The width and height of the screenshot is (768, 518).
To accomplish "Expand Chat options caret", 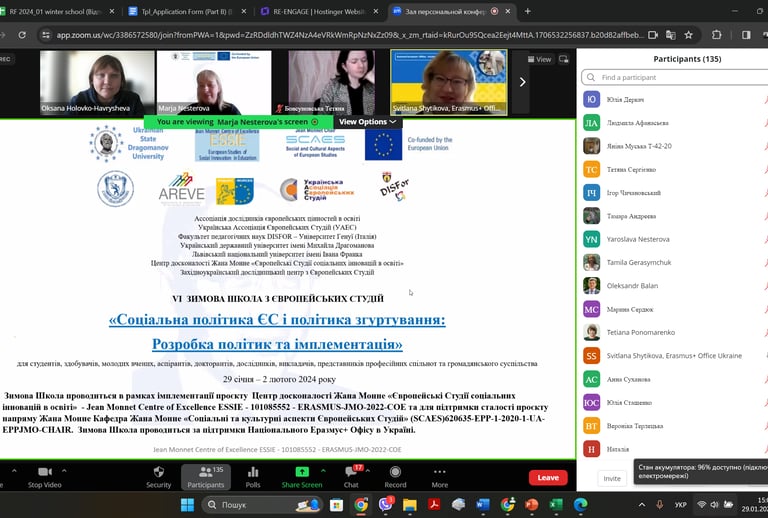I will click(x=367, y=471).
